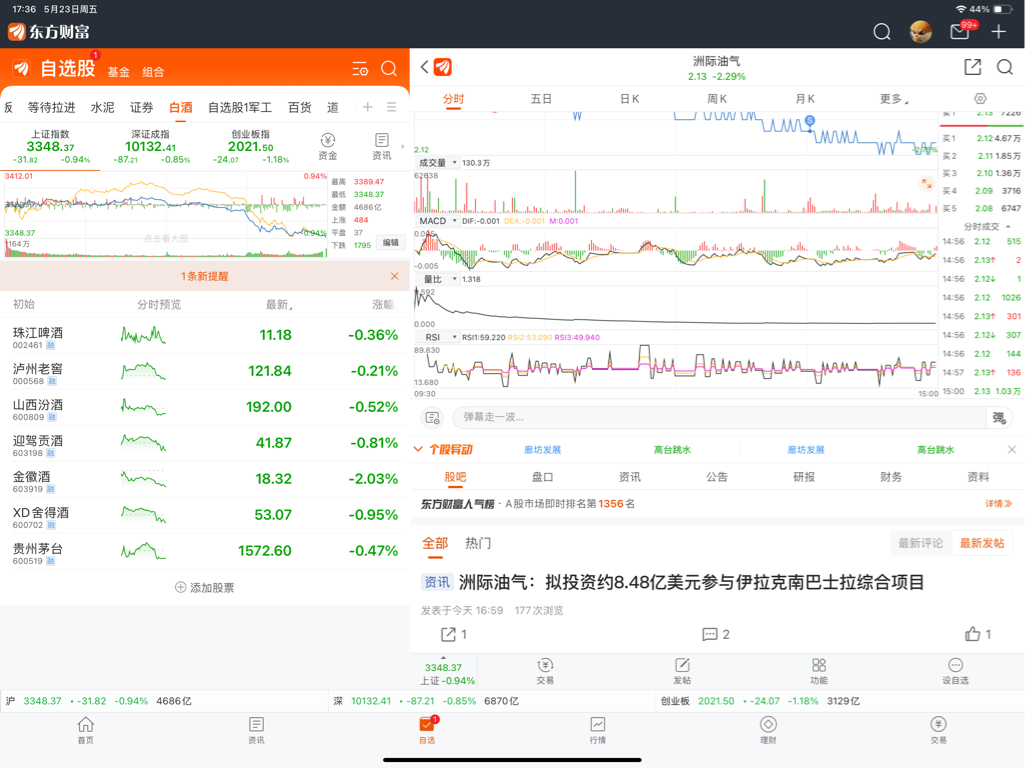1025x768 pixels.
Task: Close the 个股异动 ticker bar
Action: 1011,450
